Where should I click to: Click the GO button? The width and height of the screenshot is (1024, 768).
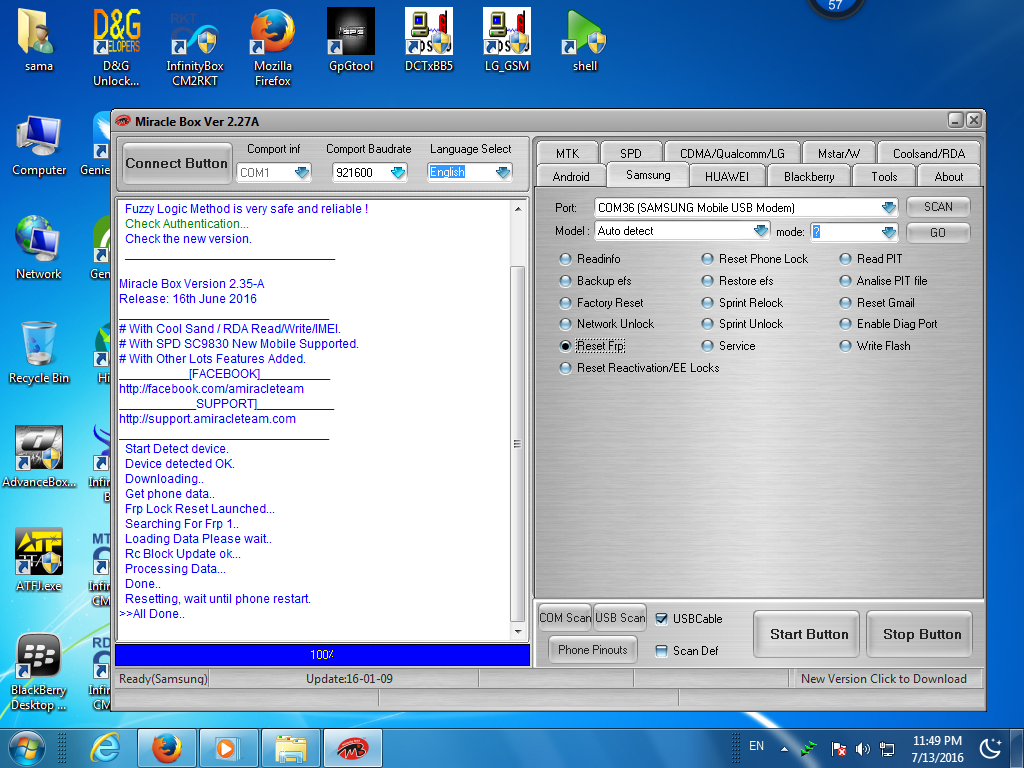(938, 232)
